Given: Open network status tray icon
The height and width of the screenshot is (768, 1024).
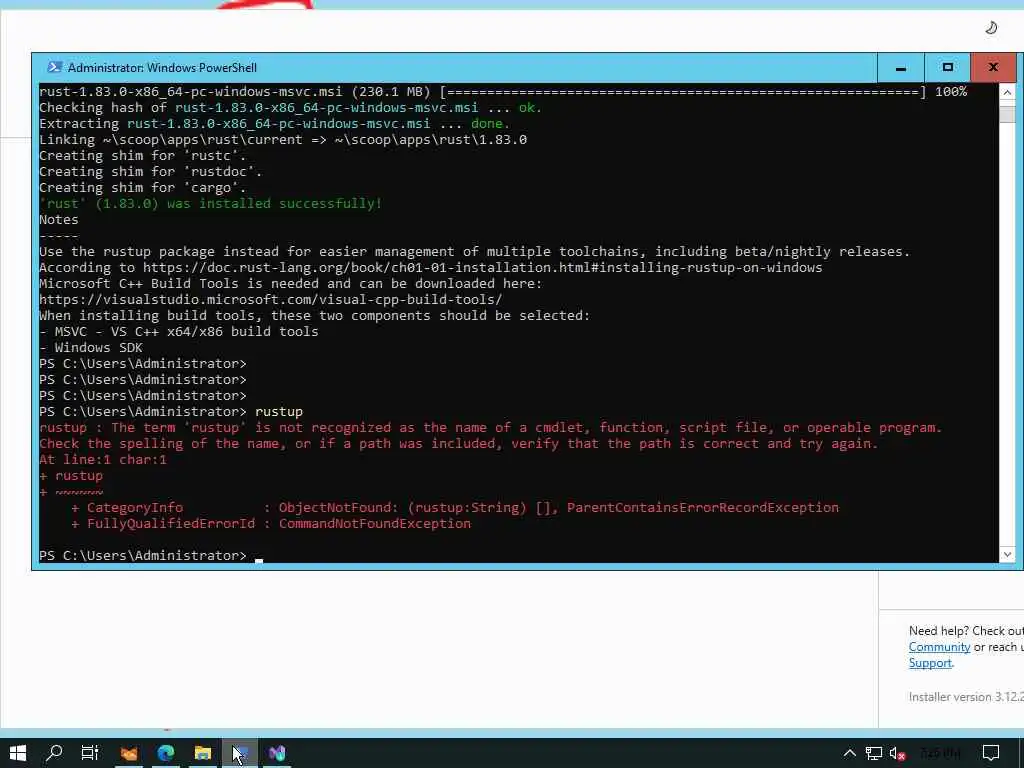Looking at the screenshot, I should point(873,753).
